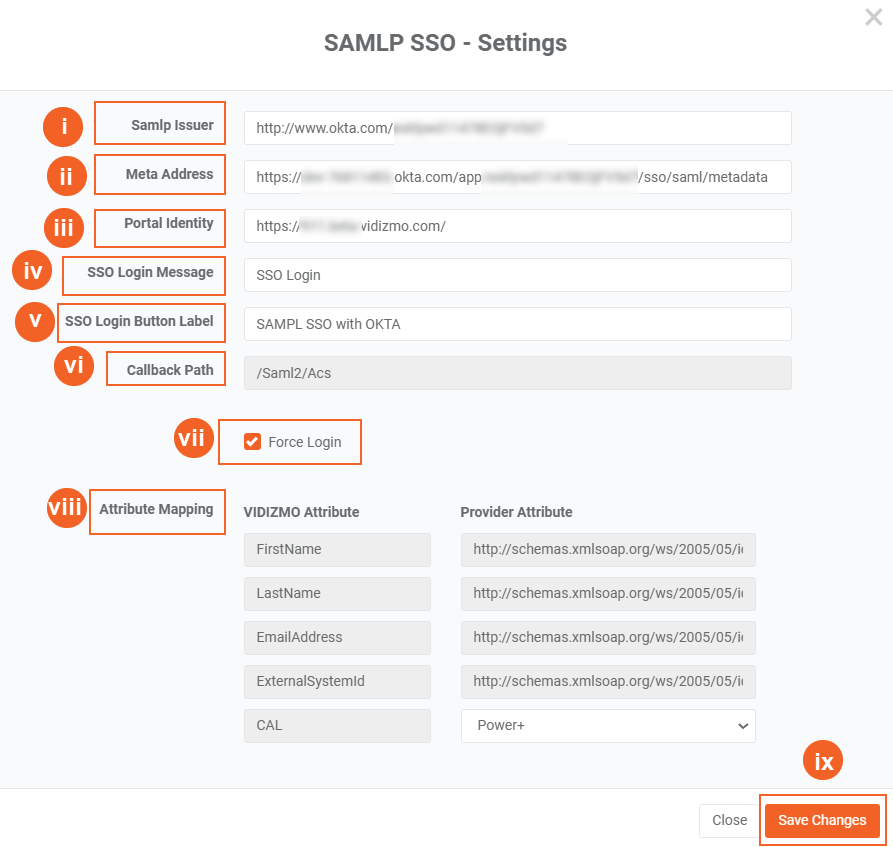Click the Save Changes button
Viewport: 893px width, 847px height.
822,820
